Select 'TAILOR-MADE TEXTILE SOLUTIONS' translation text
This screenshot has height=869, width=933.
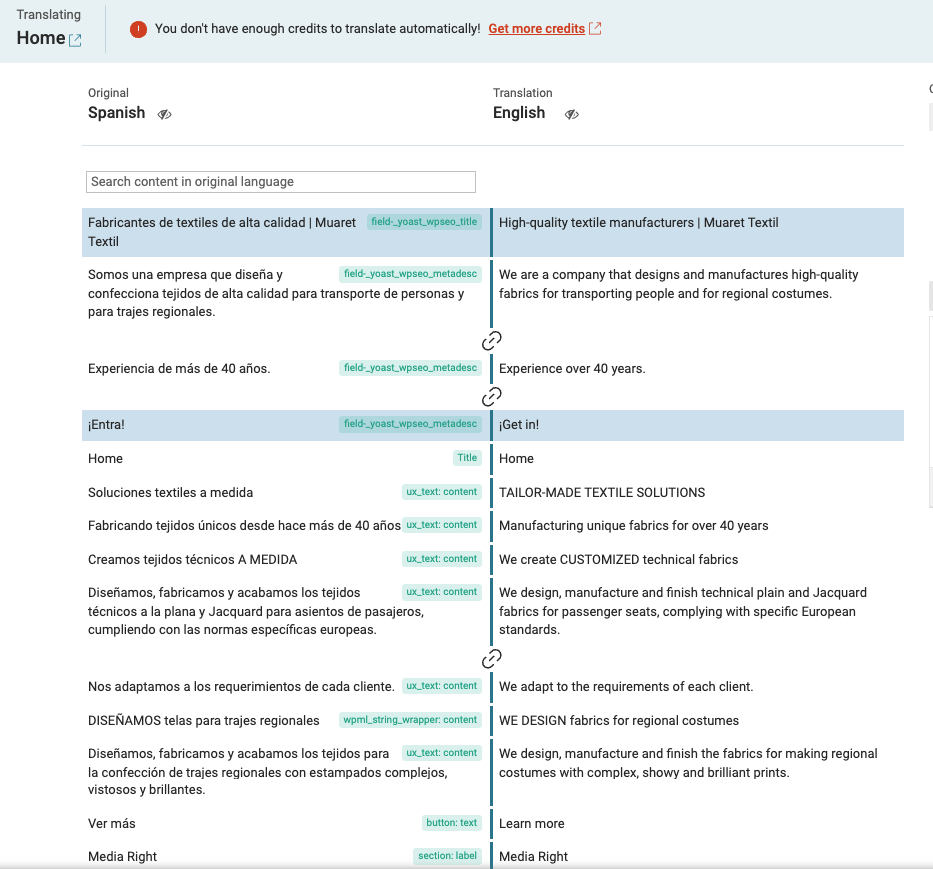click(602, 493)
